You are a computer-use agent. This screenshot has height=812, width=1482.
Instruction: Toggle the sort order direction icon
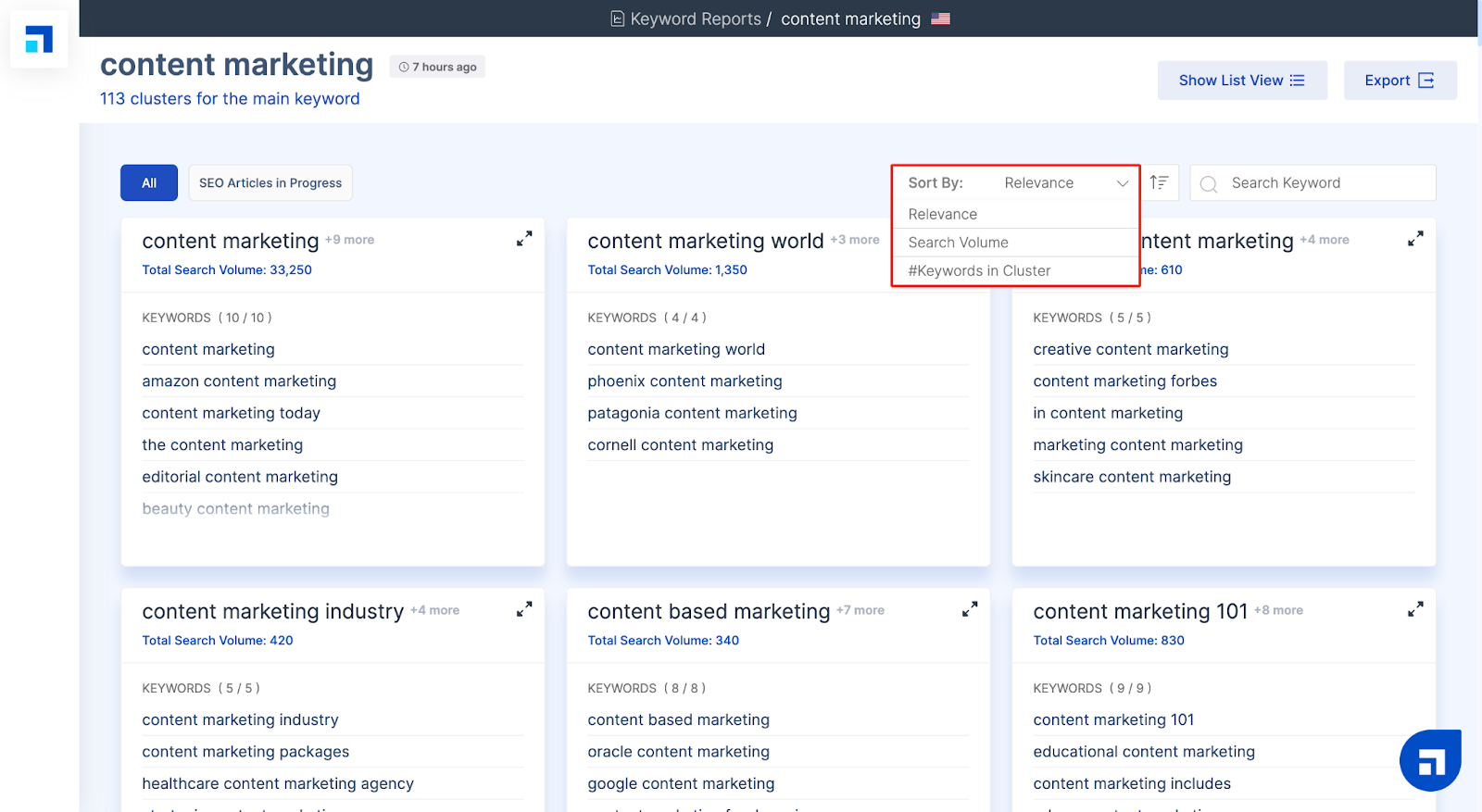coord(1159,182)
